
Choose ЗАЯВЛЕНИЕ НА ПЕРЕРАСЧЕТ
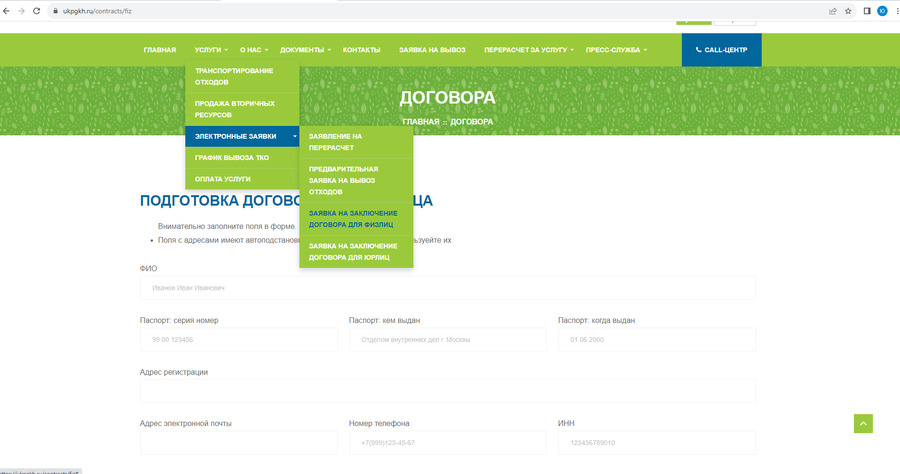point(356,142)
